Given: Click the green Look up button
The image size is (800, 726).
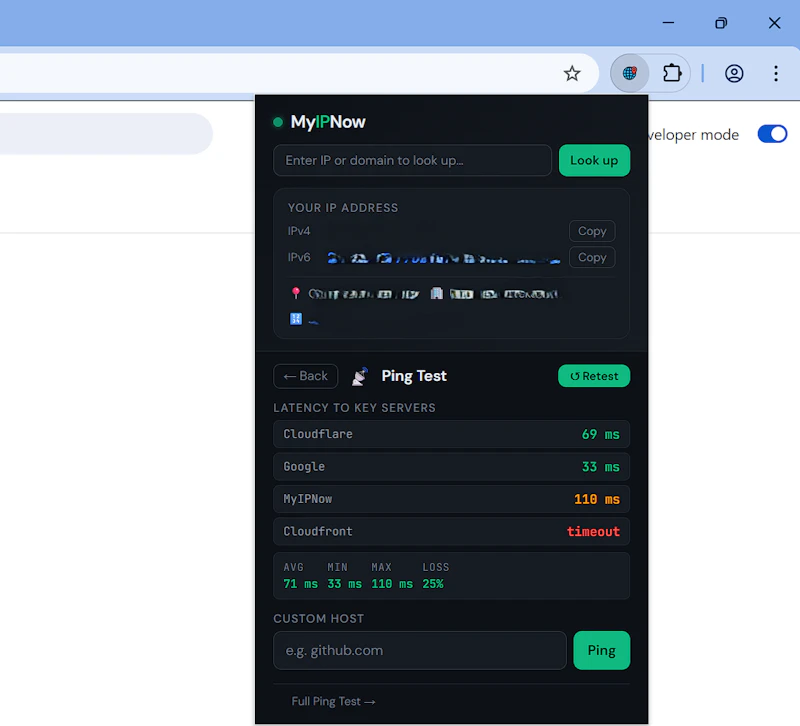Looking at the screenshot, I should click(594, 160).
